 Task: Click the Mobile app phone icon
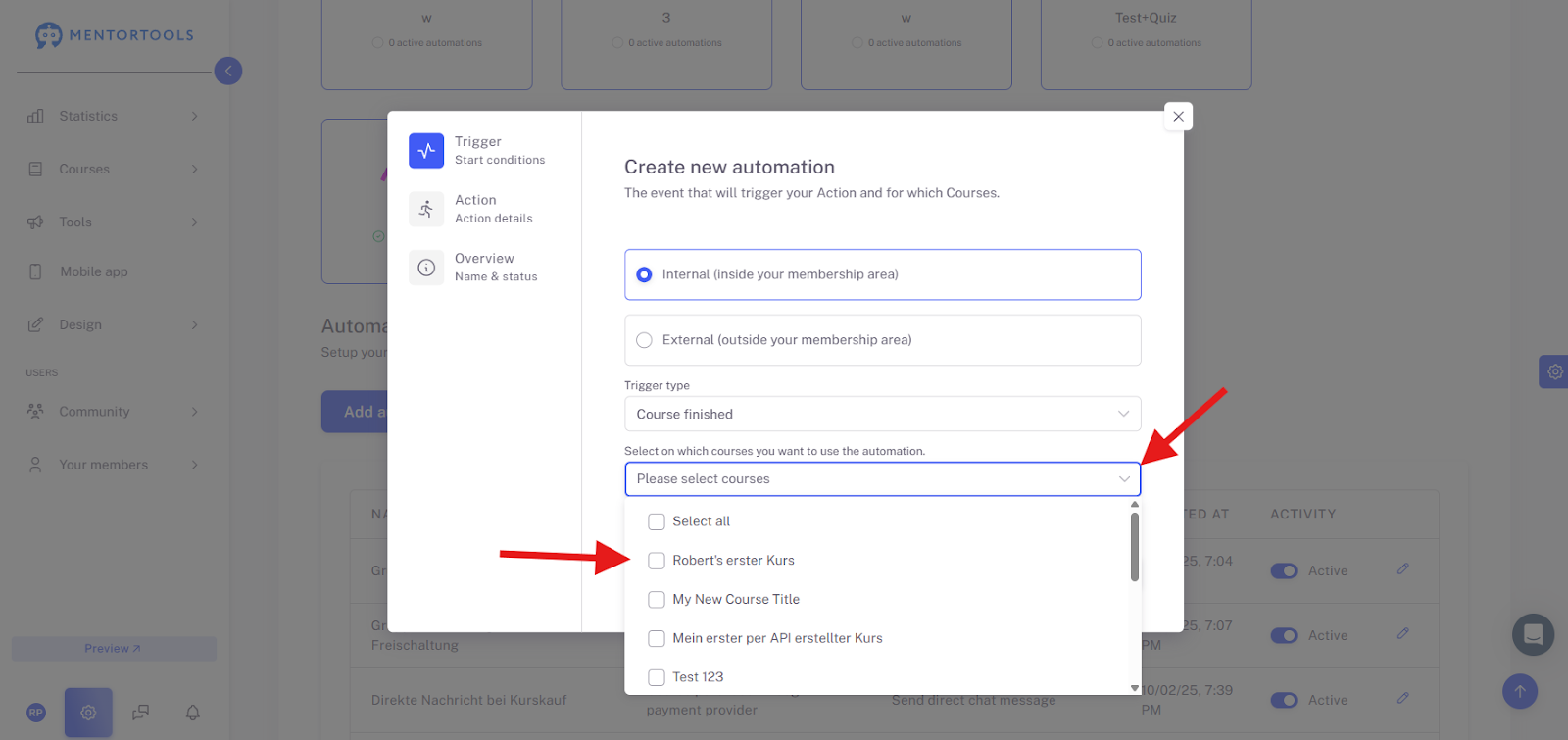coord(35,271)
